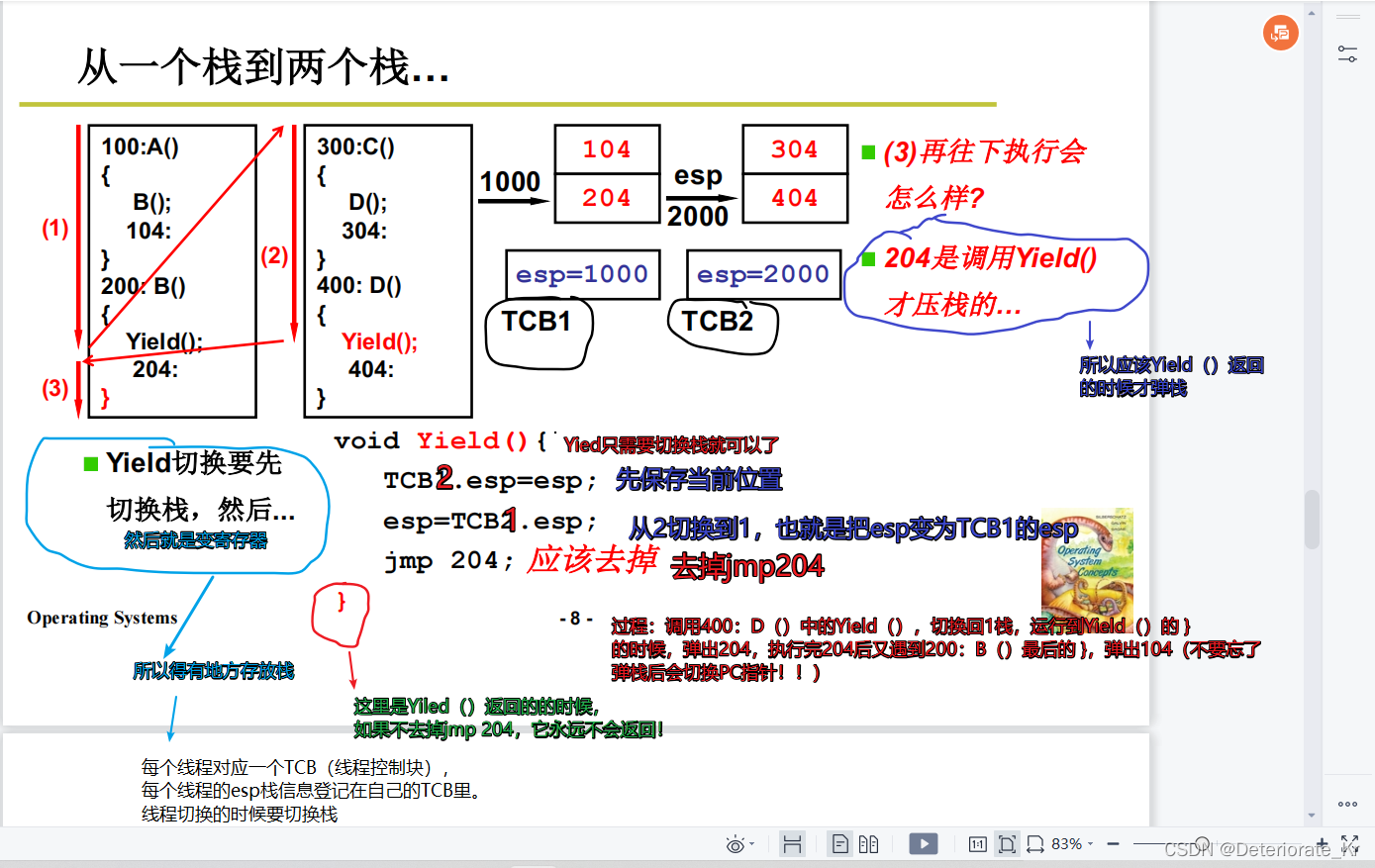Click scrollbar down arrow
Viewport: 1375px width, 868px height.
click(1312, 816)
